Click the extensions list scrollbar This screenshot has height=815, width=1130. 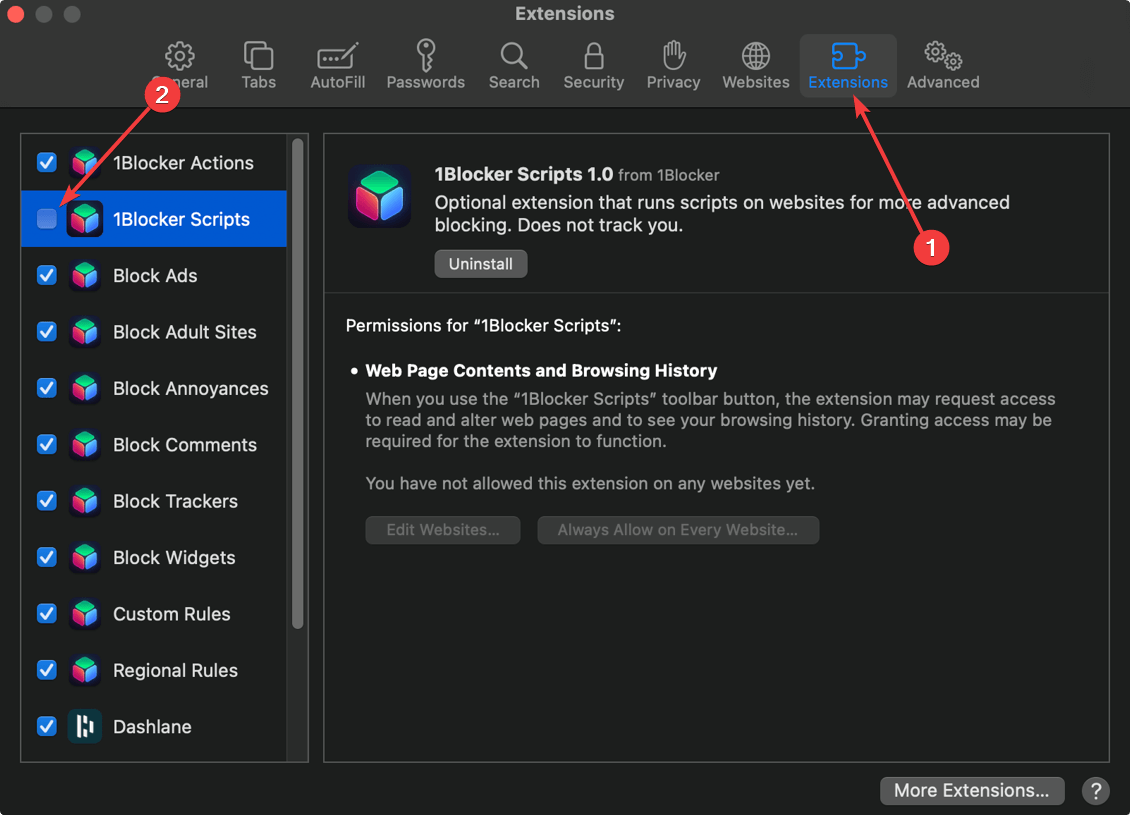(x=298, y=383)
